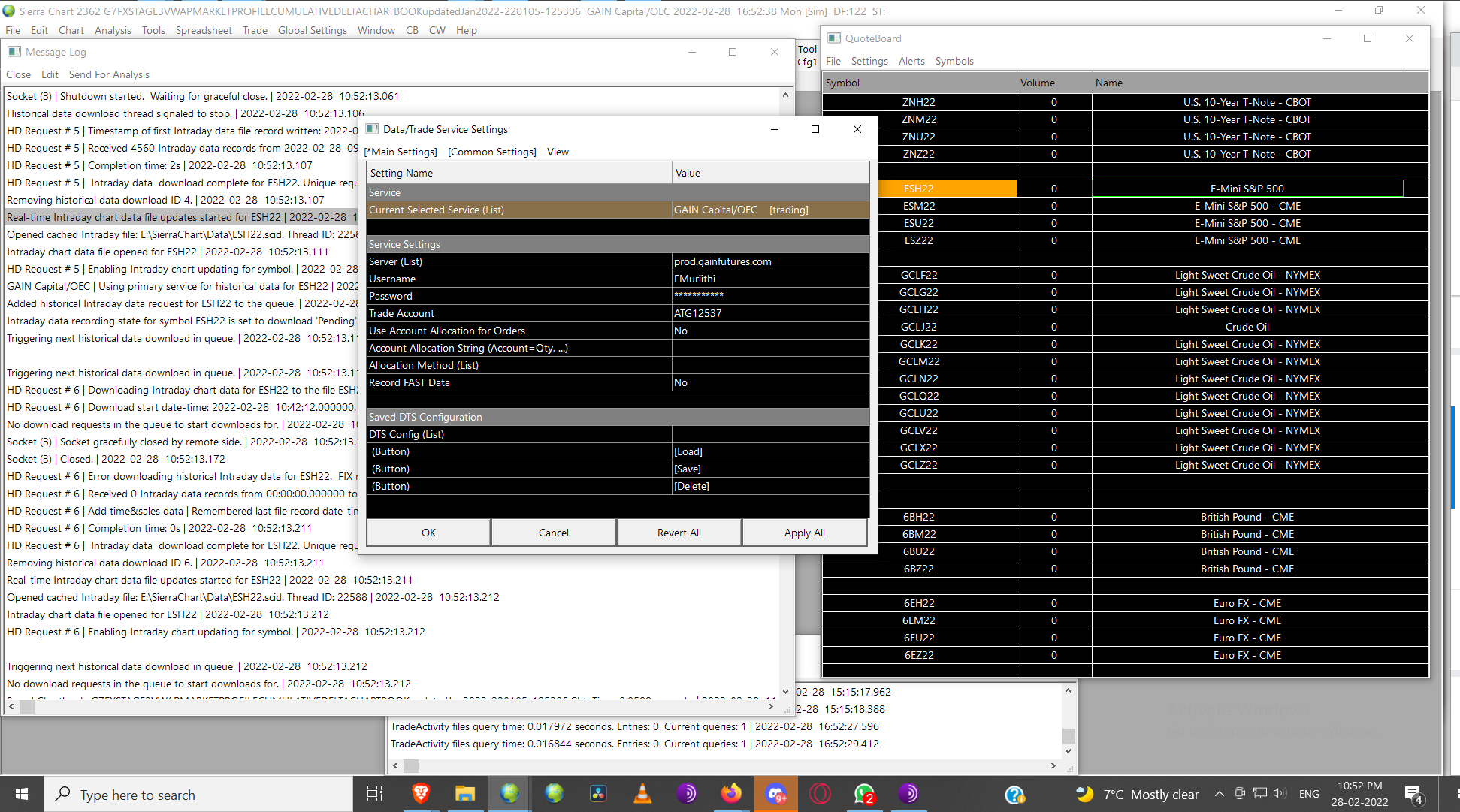Open Windows notification center icon
The height and width of the screenshot is (812, 1460).
point(1413,794)
